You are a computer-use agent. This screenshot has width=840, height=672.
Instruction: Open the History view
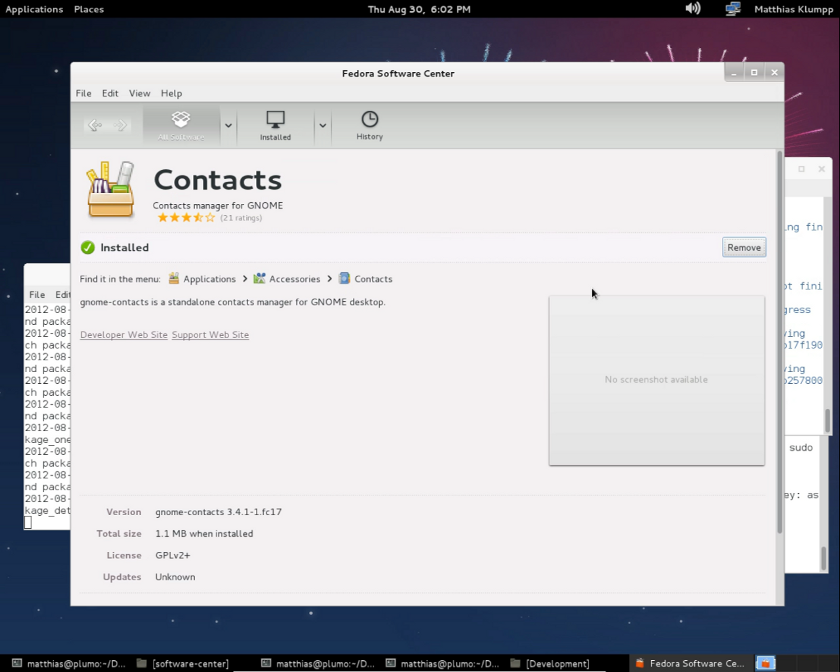coord(370,125)
